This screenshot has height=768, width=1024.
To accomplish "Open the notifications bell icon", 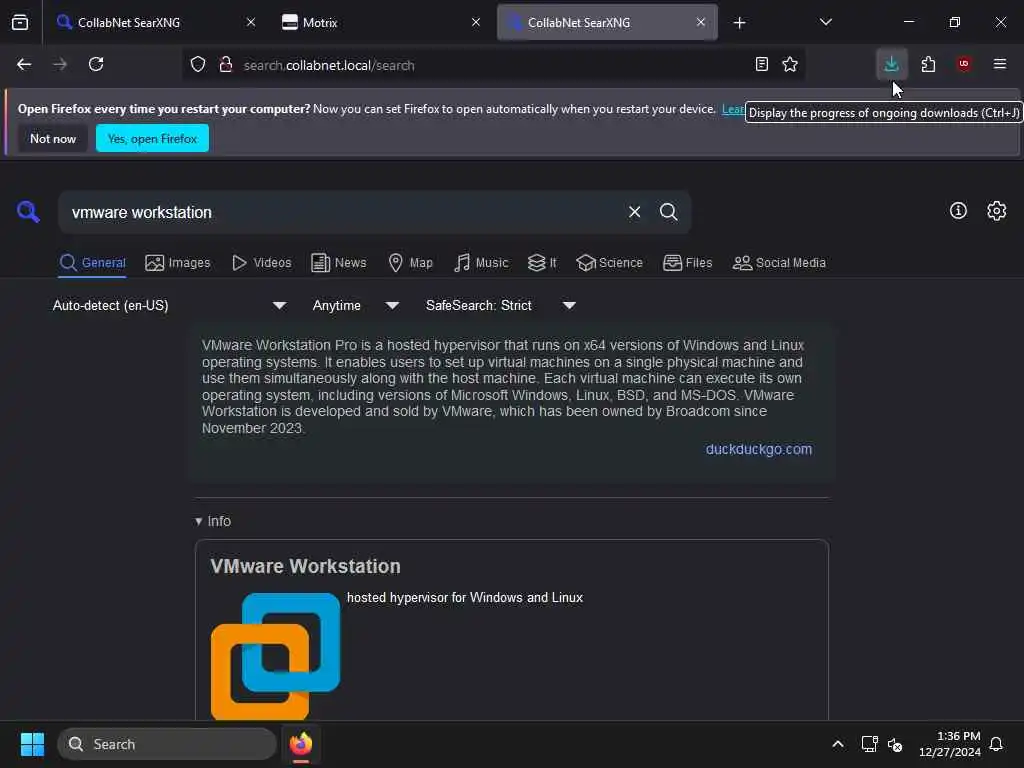I will [996, 744].
